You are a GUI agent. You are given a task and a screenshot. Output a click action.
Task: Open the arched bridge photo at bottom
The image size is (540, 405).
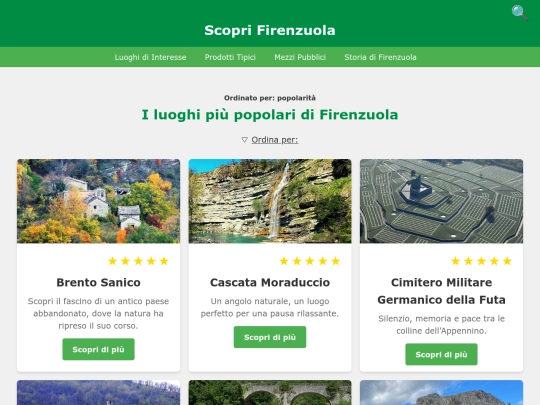270,393
